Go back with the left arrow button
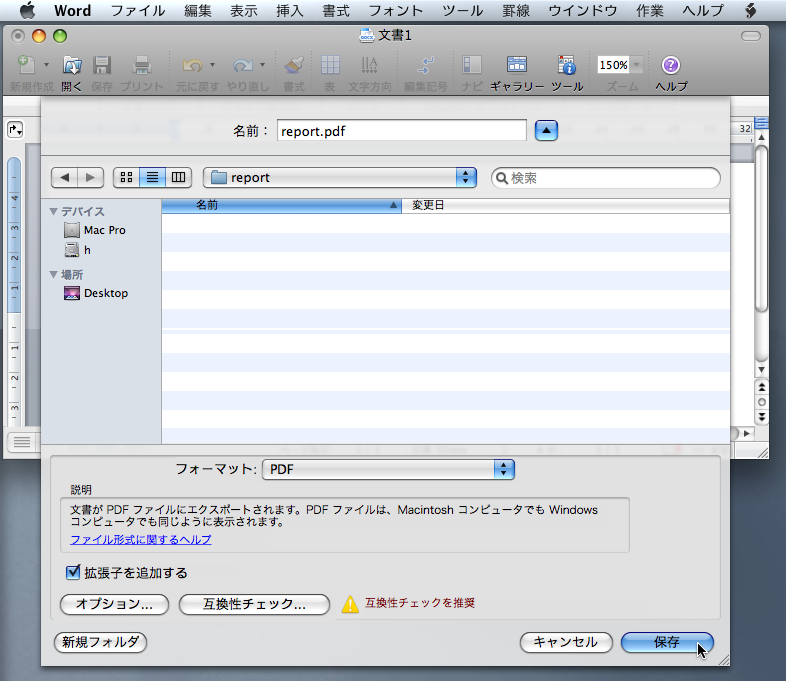The height and width of the screenshot is (681, 786). 65,177
